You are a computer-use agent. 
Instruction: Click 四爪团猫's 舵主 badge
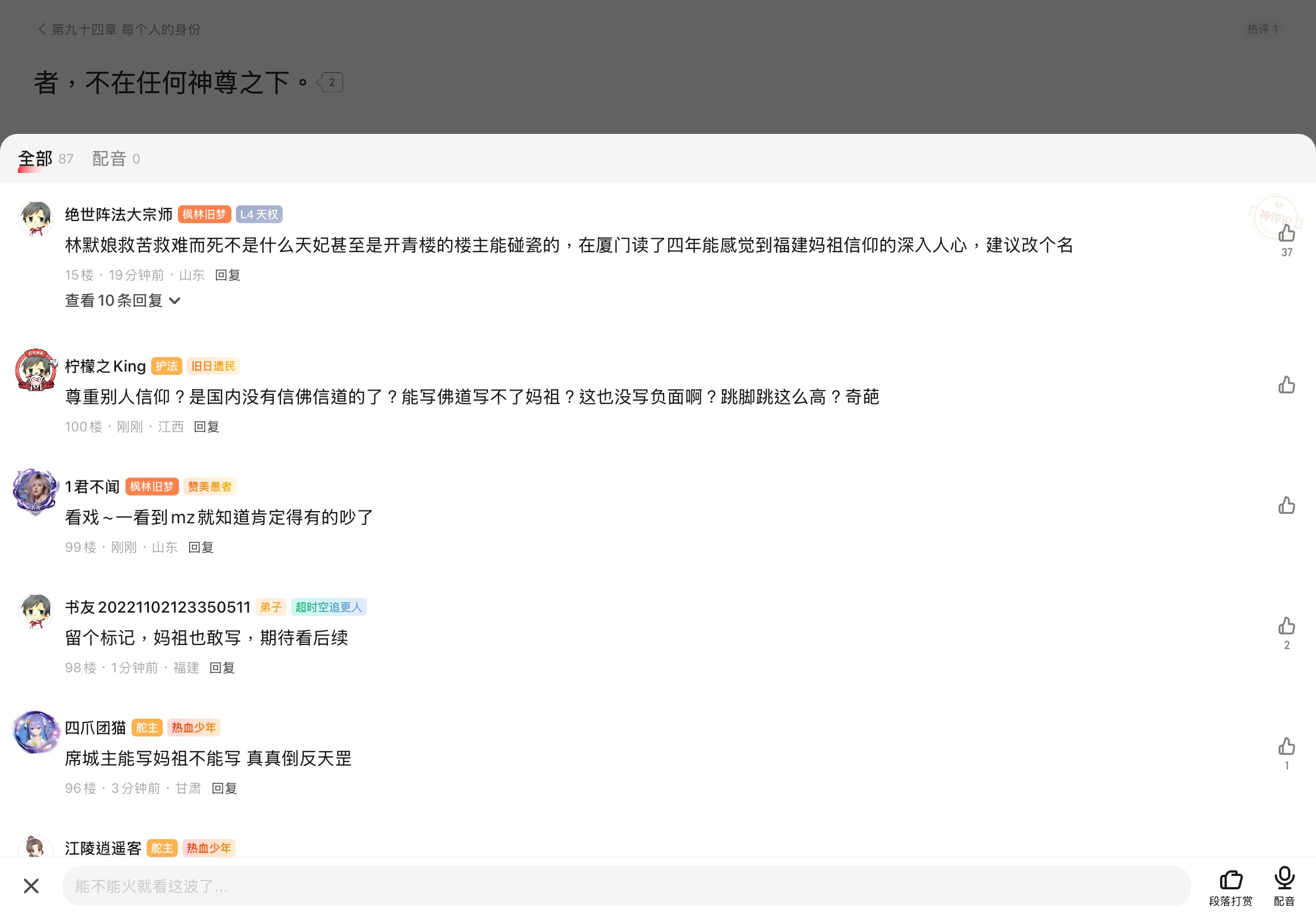click(147, 728)
